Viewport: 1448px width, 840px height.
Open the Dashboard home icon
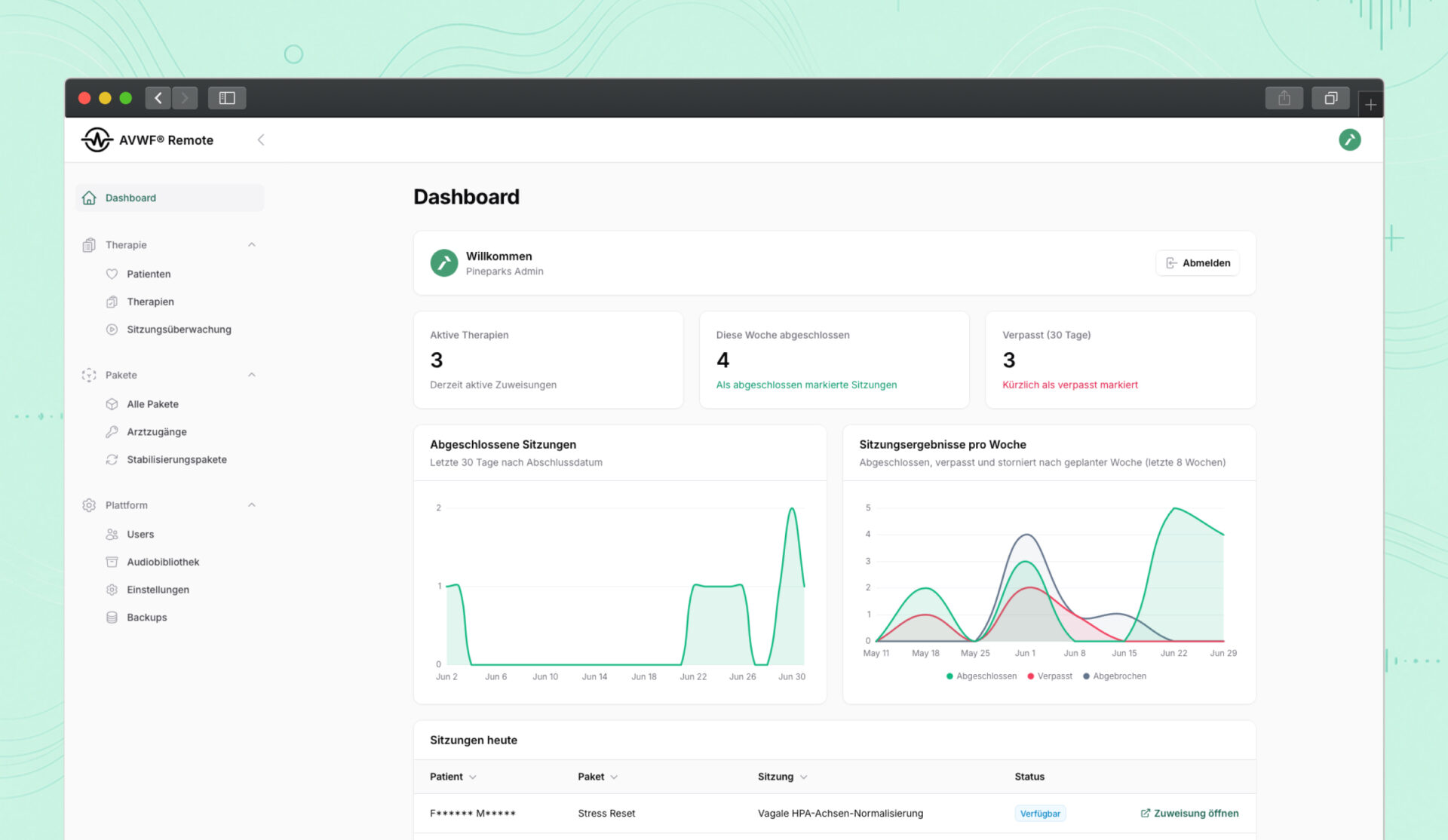[x=89, y=198]
